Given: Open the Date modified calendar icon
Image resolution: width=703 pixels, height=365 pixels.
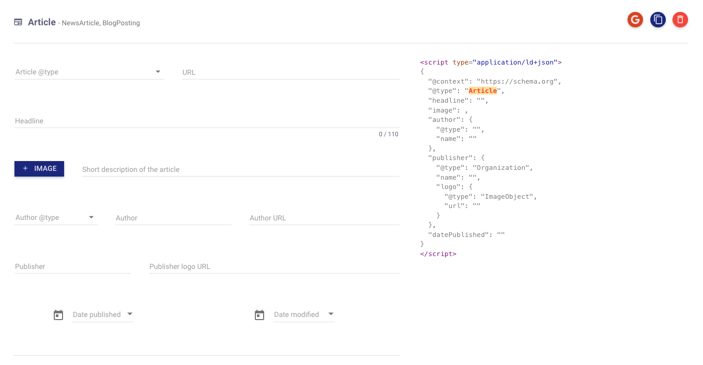Looking at the screenshot, I should tap(259, 315).
